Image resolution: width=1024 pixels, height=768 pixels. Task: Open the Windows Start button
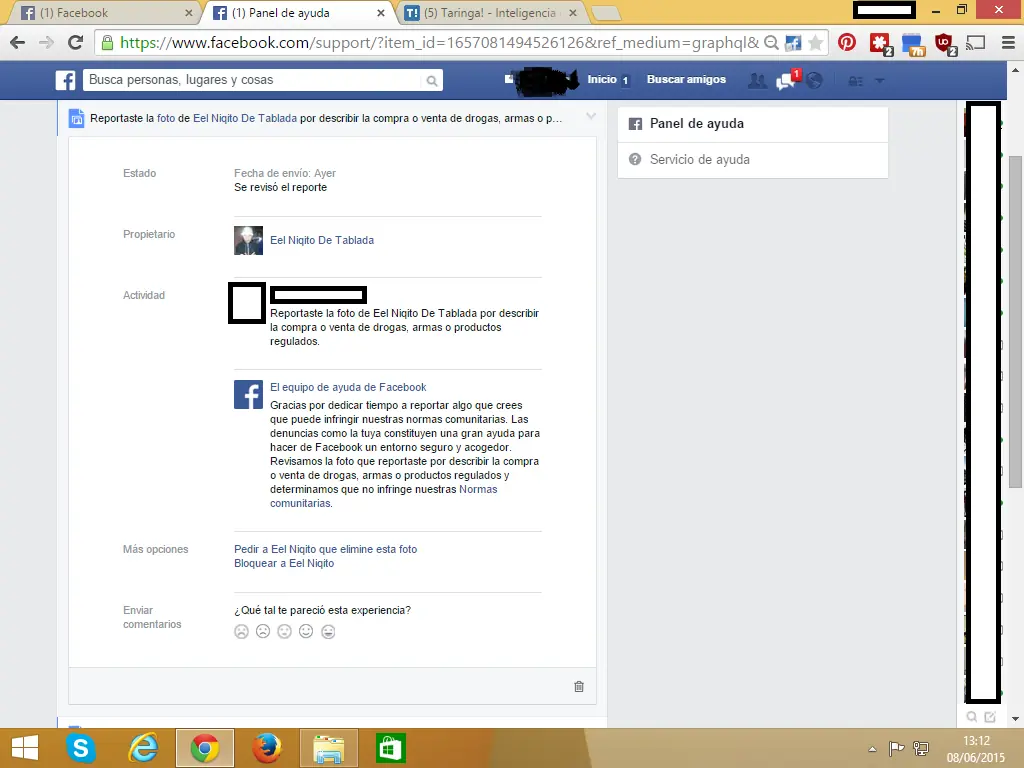pos(25,748)
